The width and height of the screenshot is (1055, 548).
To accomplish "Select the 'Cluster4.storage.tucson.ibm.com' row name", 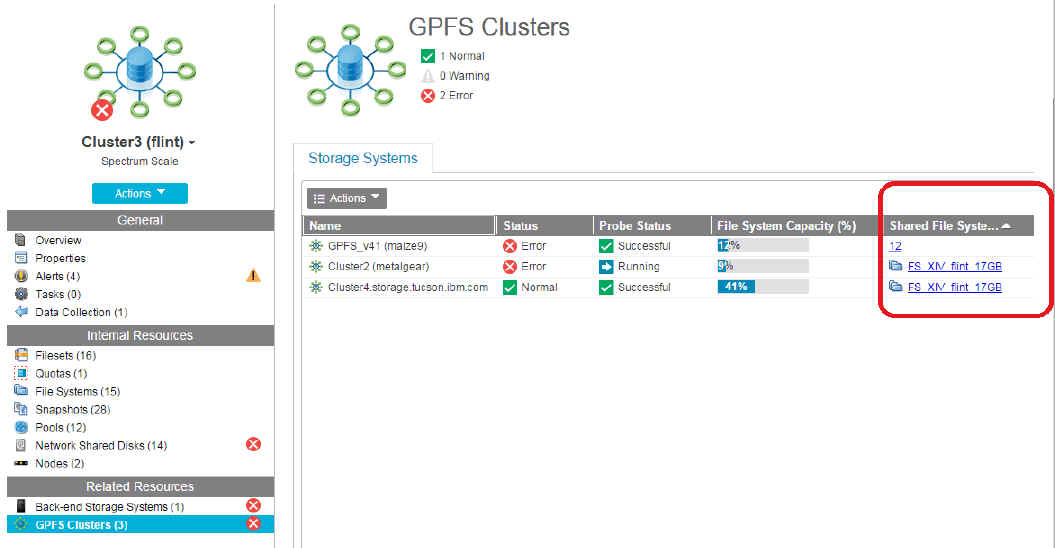I will (408, 287).
